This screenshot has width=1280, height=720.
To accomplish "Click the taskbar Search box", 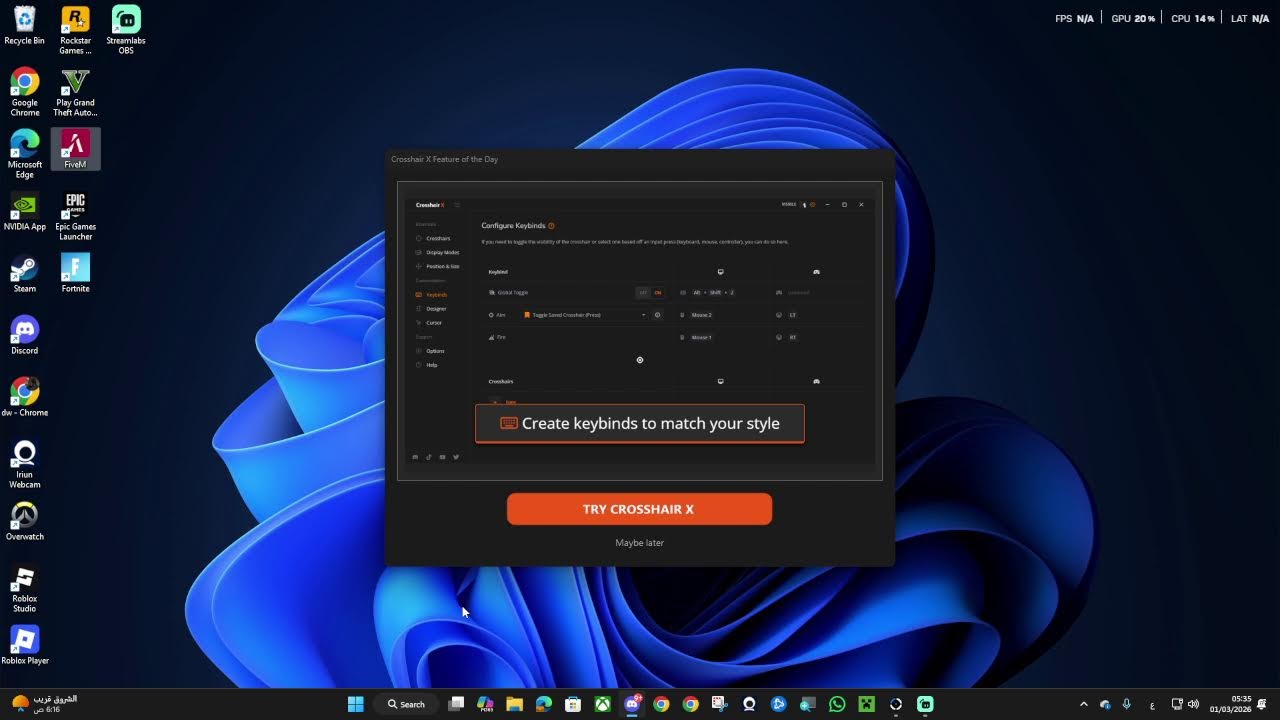I will pyautogui.click(x=406, y=704).
